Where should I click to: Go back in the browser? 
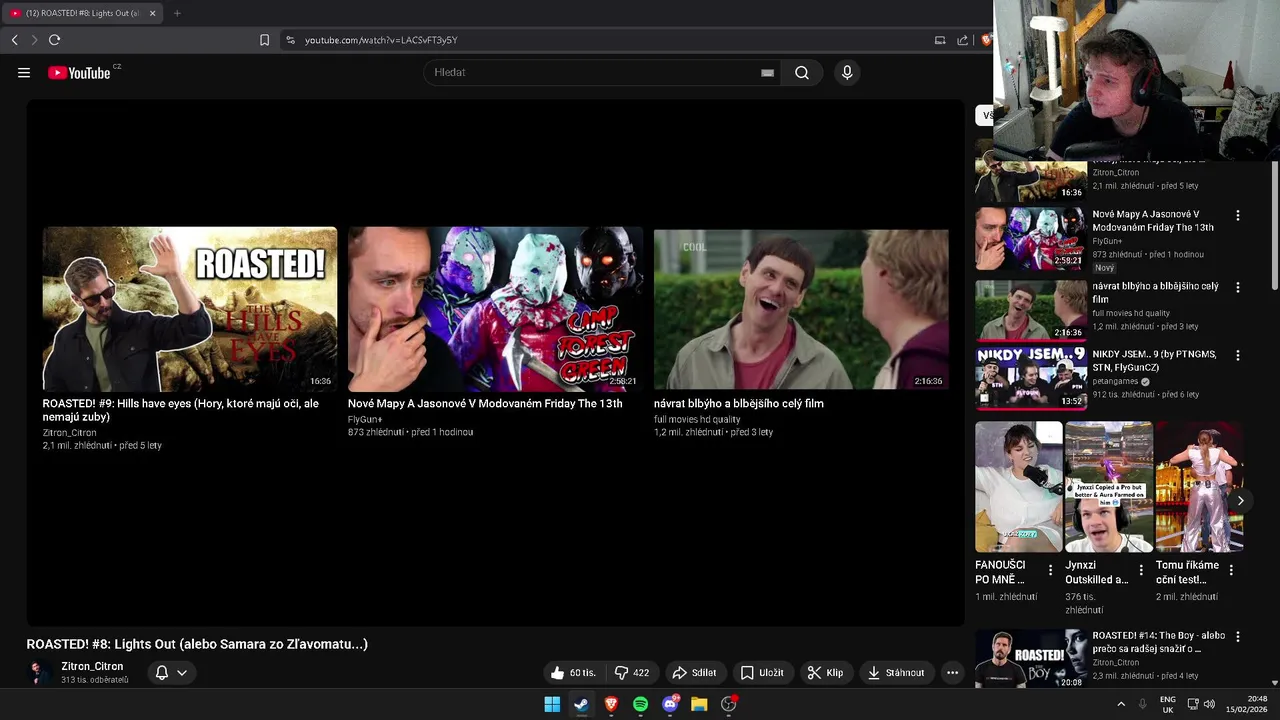click(14, 40)
